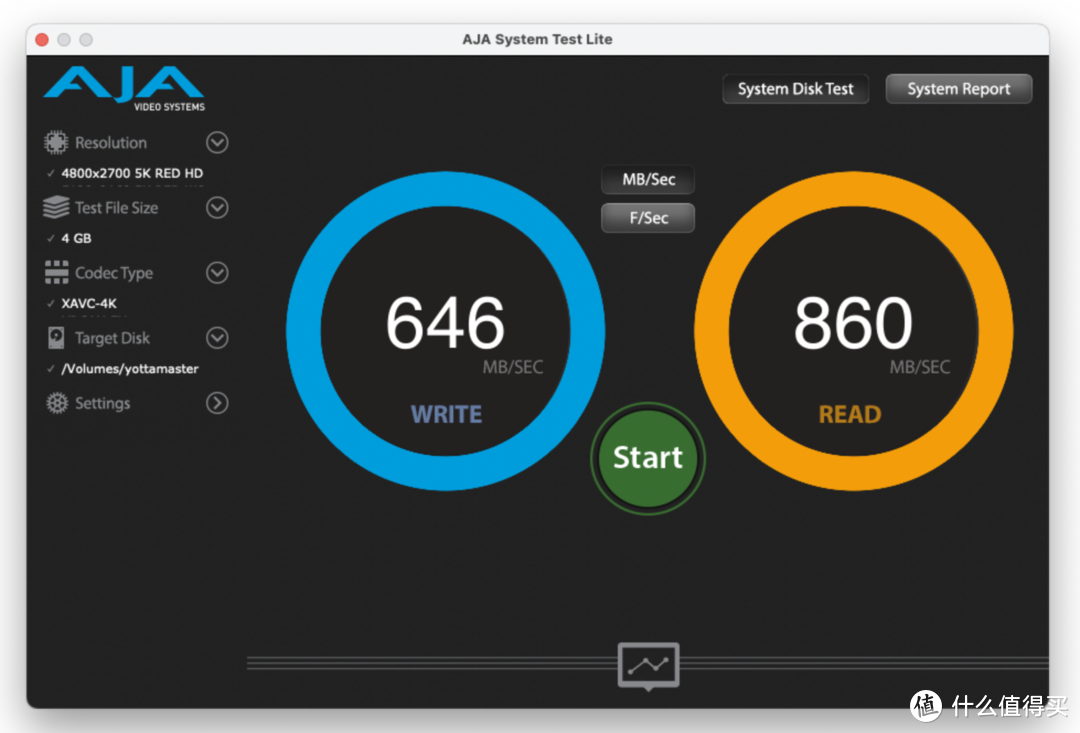Expand the Test File Size dropdown chevron
This screenshot has width=1080, height=733.
(x=217, y=207)
